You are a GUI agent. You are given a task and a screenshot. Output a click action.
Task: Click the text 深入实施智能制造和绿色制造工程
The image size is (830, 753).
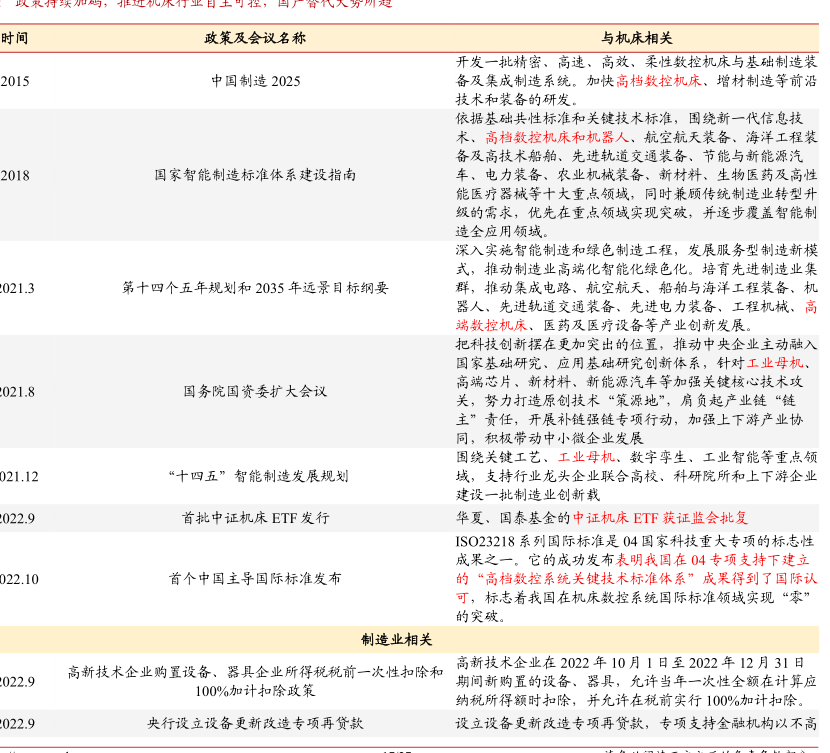click(564, 250)
